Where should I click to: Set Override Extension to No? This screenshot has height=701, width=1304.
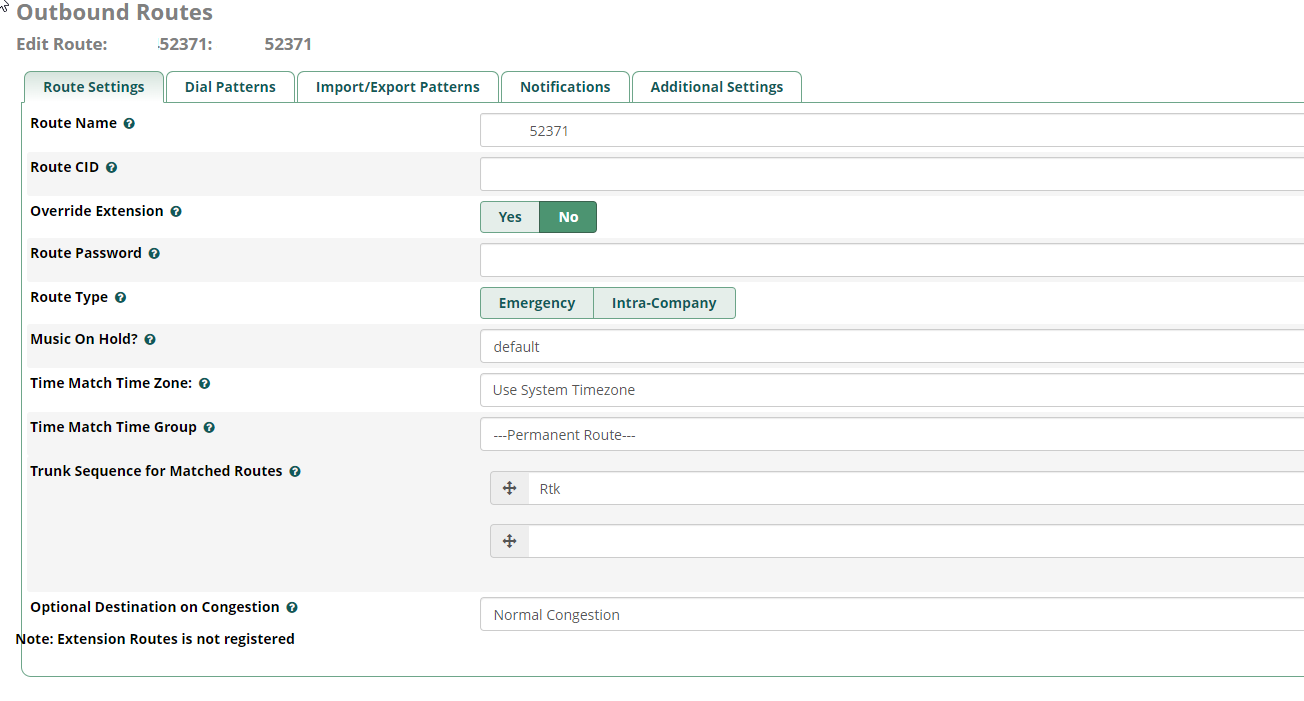tap(568, 217)
